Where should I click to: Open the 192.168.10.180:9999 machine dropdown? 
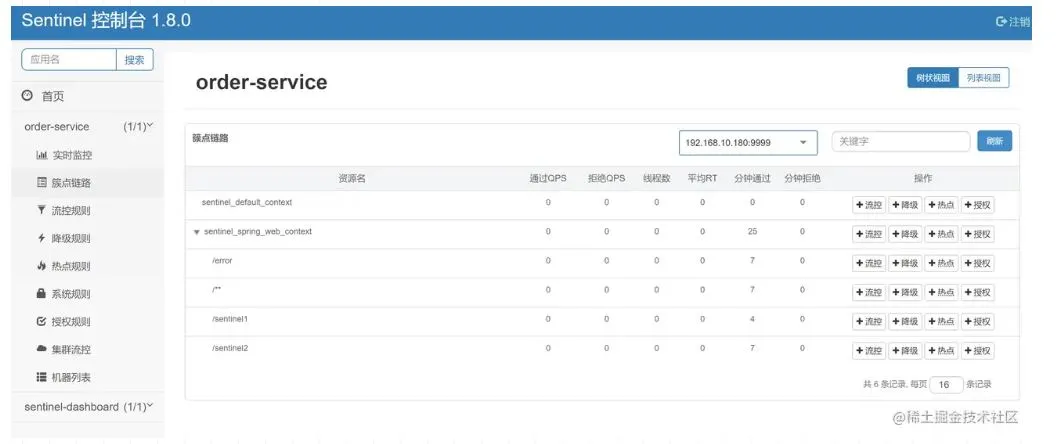pos(748,142)
